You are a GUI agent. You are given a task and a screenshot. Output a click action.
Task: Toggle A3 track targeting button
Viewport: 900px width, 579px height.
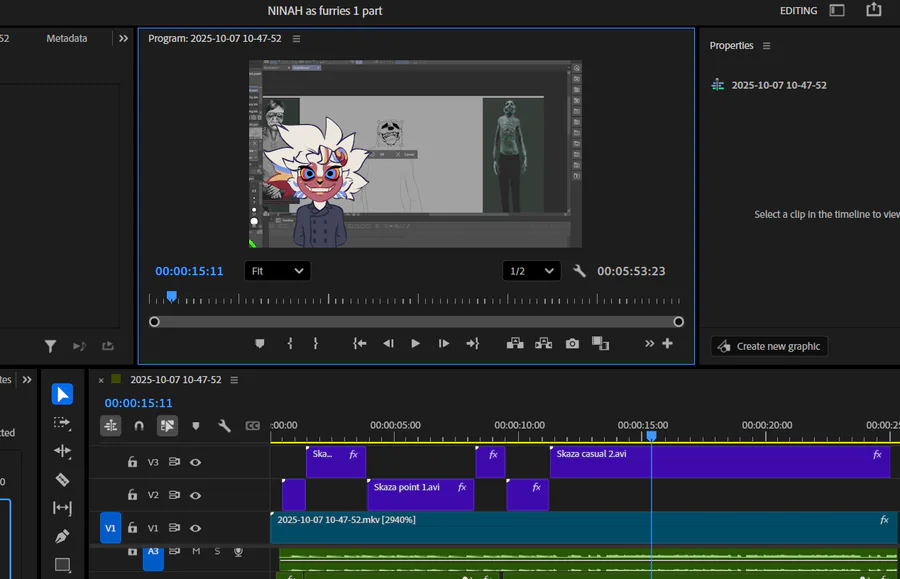coord(153,557)
